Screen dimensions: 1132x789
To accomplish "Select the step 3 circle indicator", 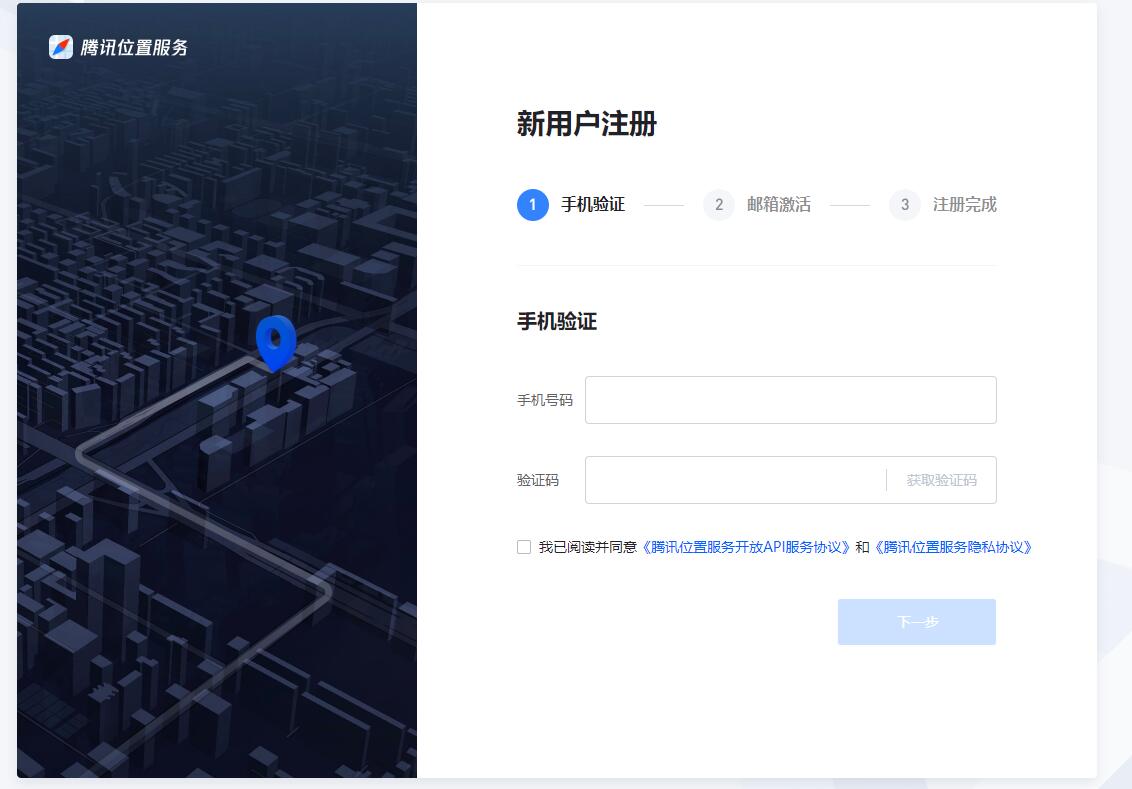I will (904, 205).
